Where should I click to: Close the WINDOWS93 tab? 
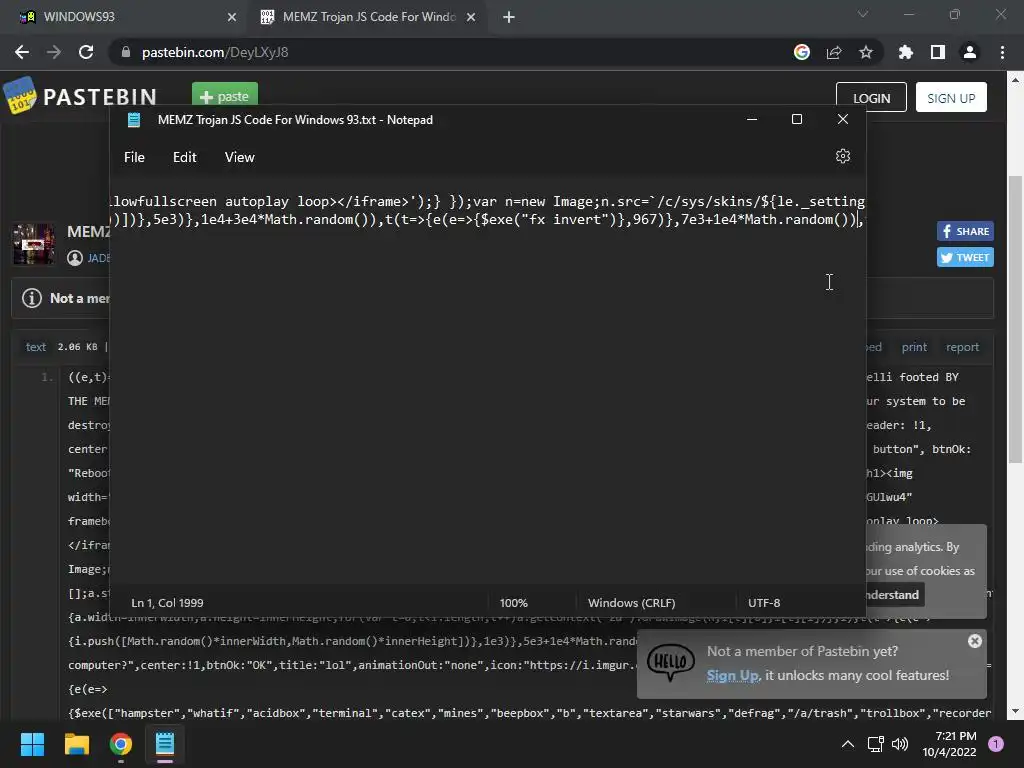click(x=231, y=17)
